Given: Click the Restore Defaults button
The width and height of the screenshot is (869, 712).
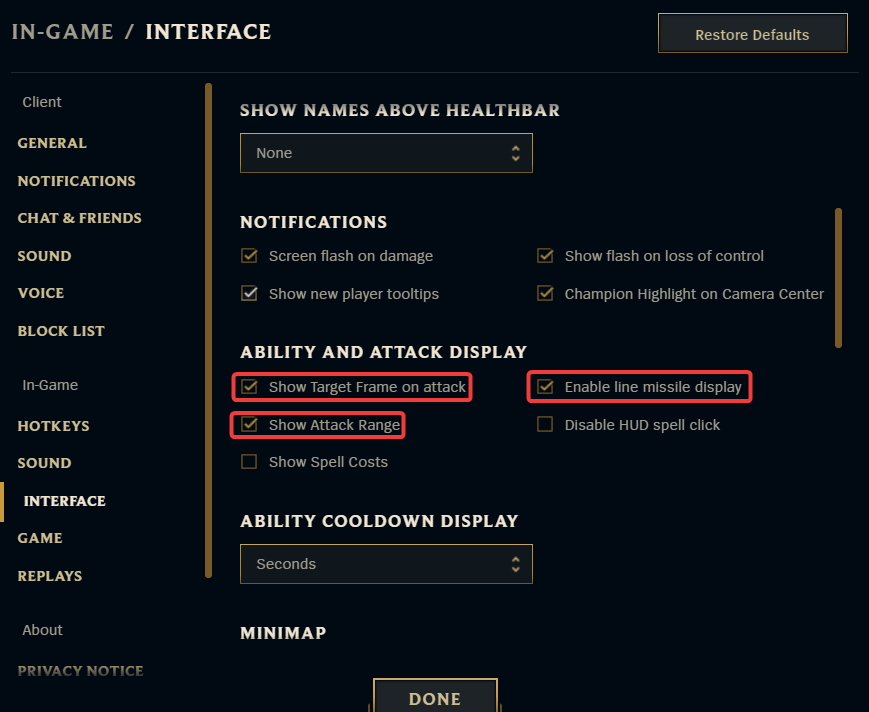Looking at the screenshot, I should tap(752, 35).
